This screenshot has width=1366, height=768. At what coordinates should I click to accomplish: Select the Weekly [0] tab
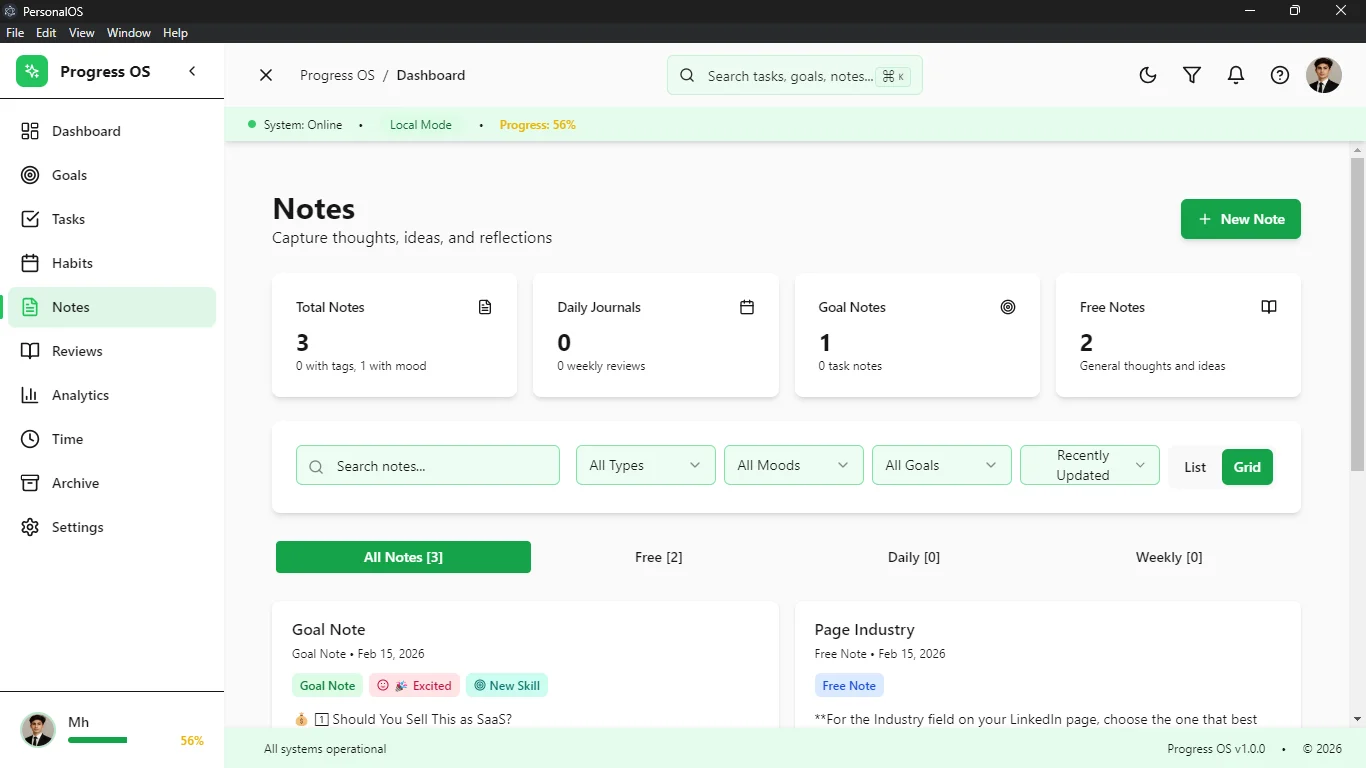click(x=1169, y=557)
